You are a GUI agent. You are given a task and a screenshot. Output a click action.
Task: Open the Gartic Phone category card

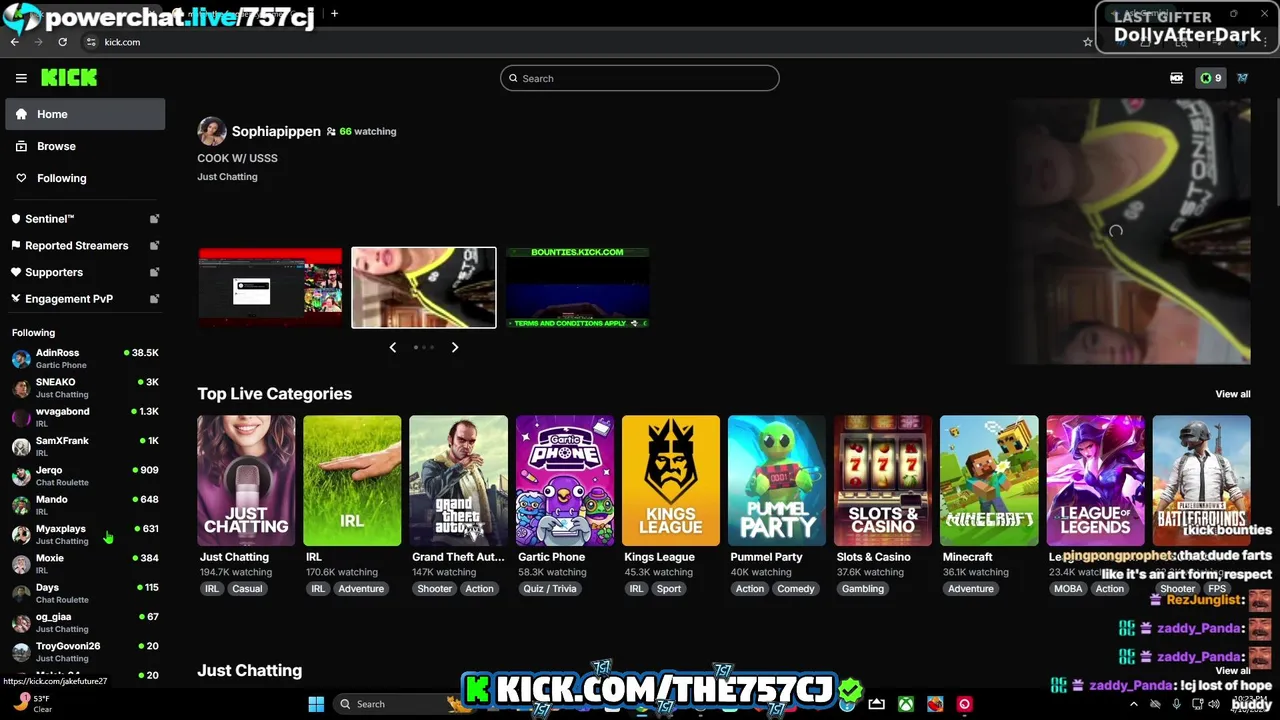coord(565,481)
